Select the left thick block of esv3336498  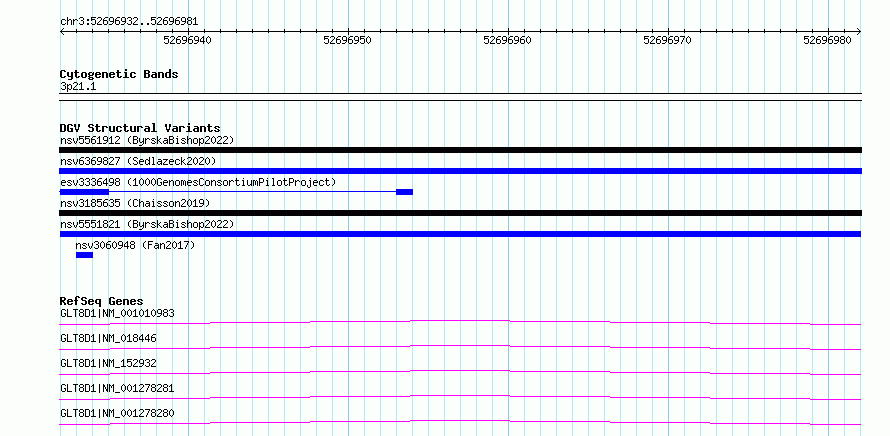point(84,192)
